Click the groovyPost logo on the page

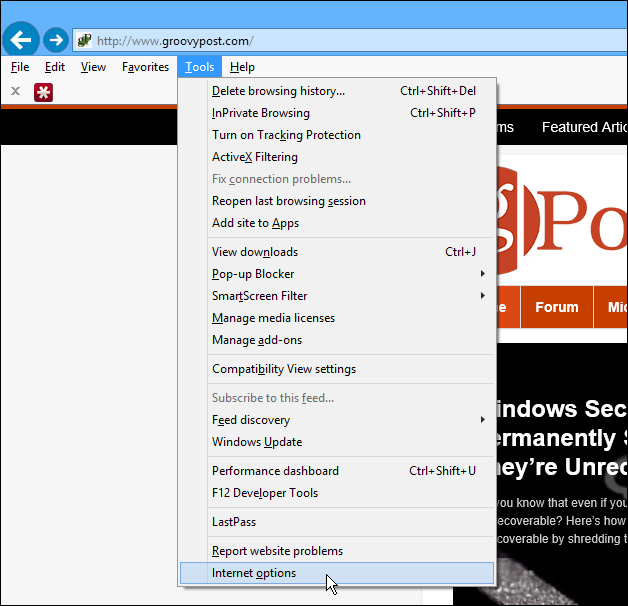[562, 220]
